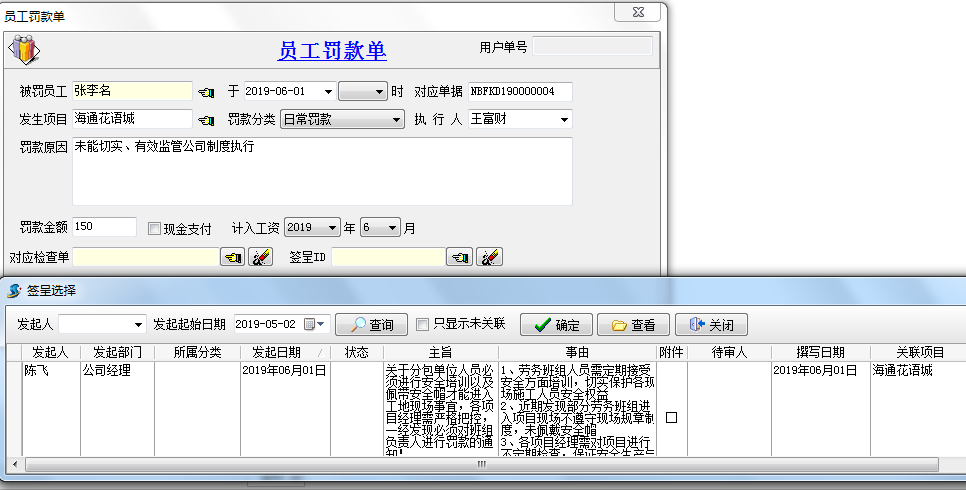966x490 pixels.
Task: Click the 罚款金额 field showing 150
Action: pos(104,227)
